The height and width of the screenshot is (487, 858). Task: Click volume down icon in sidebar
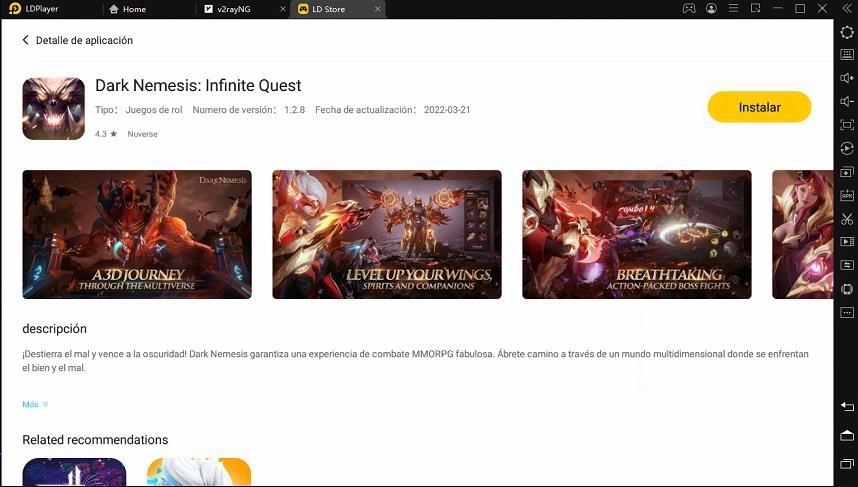pos(847,101)
